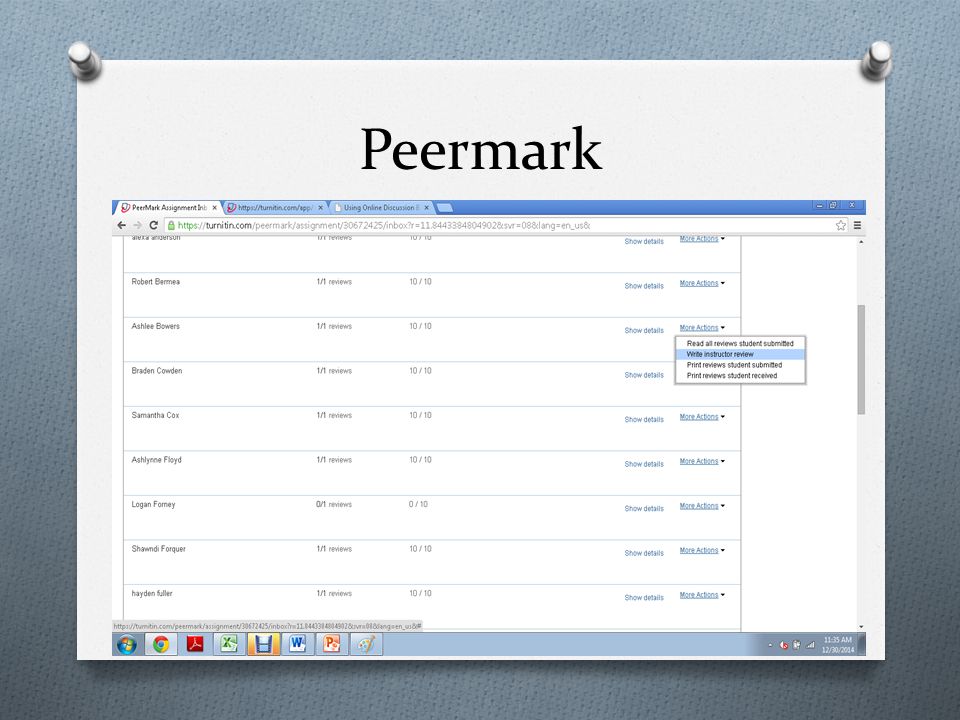Open a new browser tab

(x=445, y=208)
